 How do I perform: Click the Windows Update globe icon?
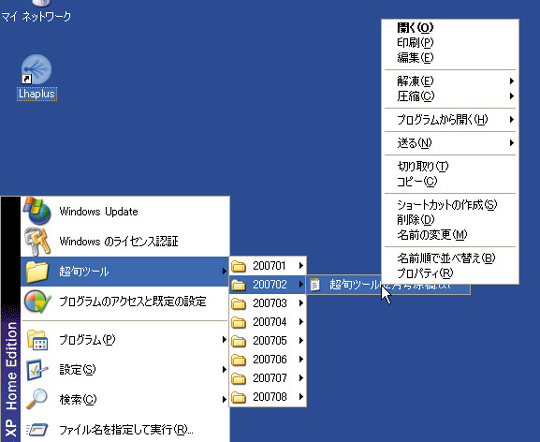tap(37, 211)
